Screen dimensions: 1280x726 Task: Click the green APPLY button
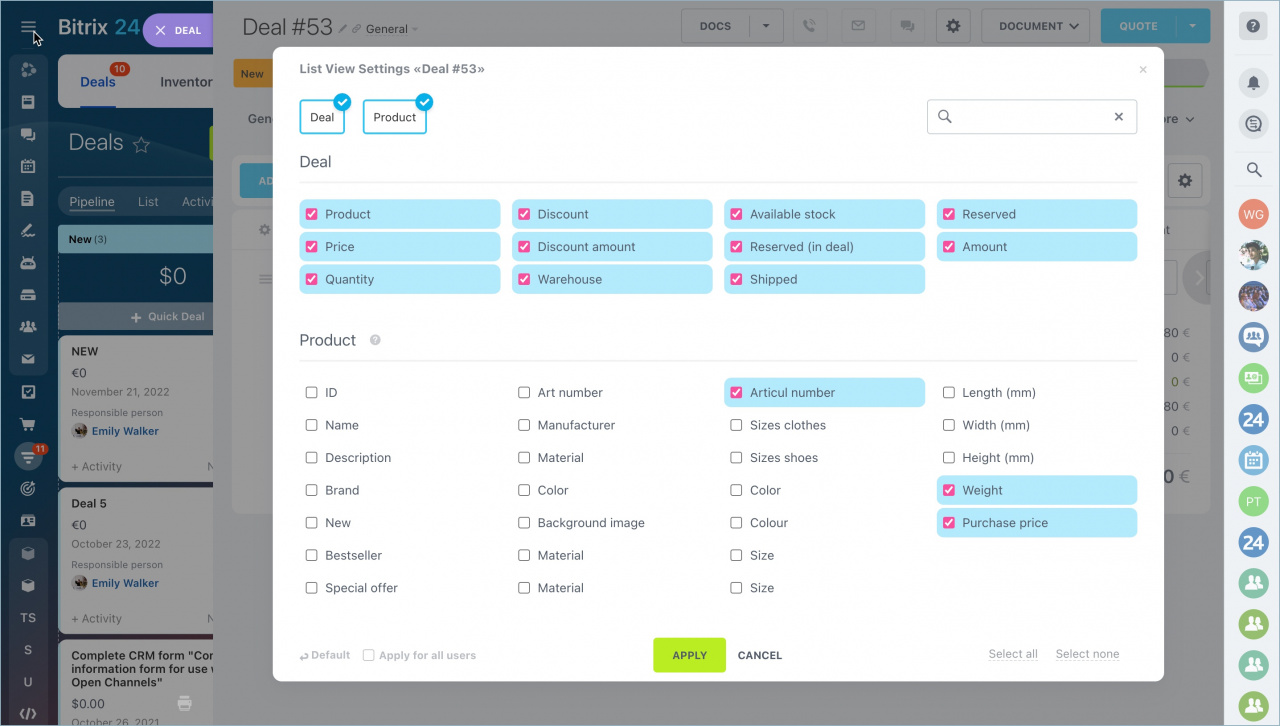(x=689, y=655)
